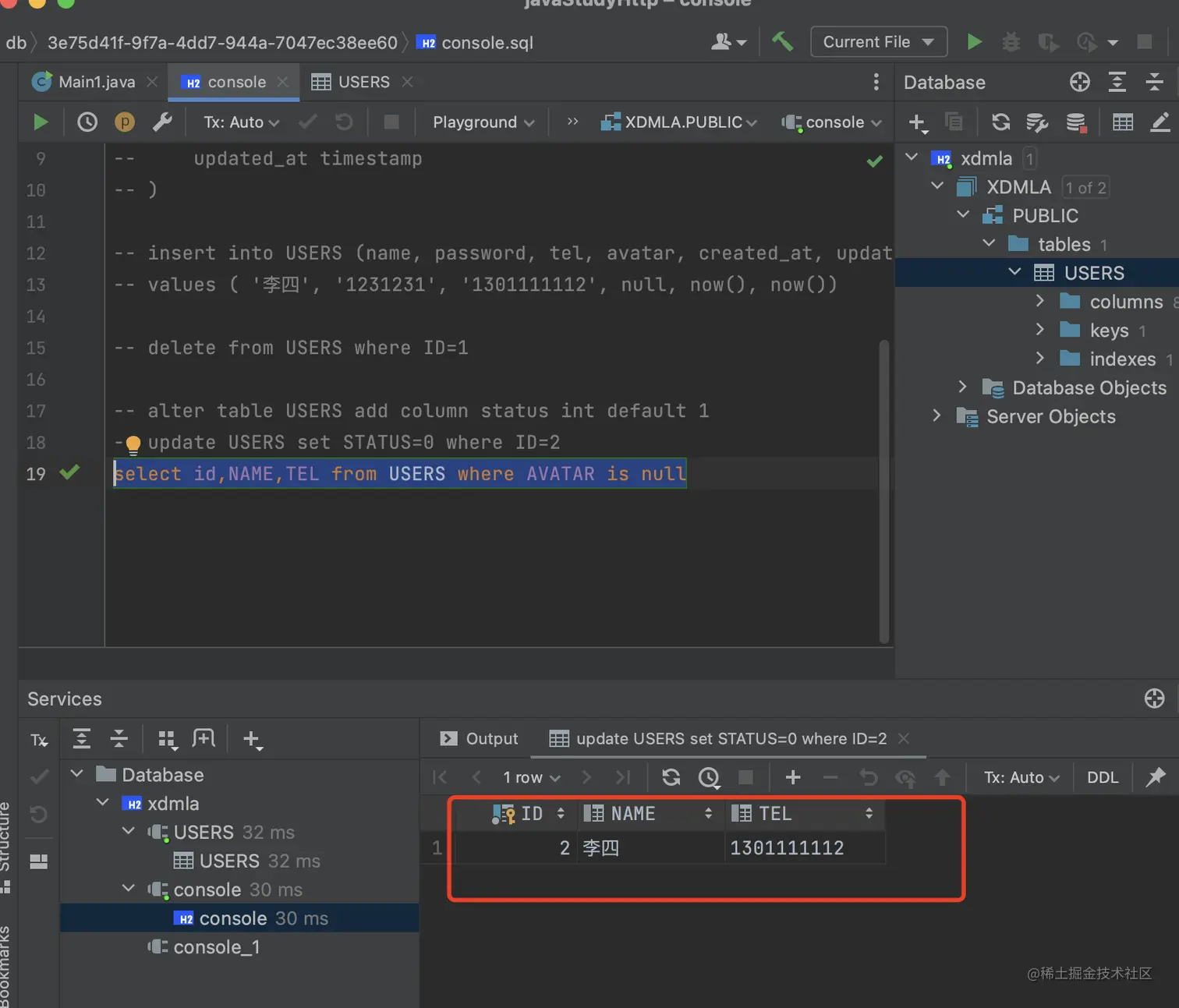Select USERS 32 ms table item in Services

pos(246,861)
